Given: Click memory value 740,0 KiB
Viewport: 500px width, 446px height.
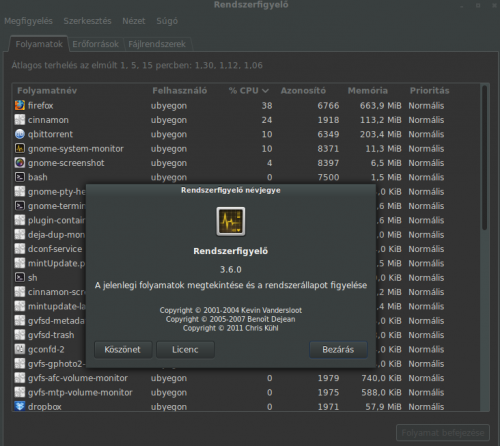Looking at the screenshot, I should click(382, 378).
